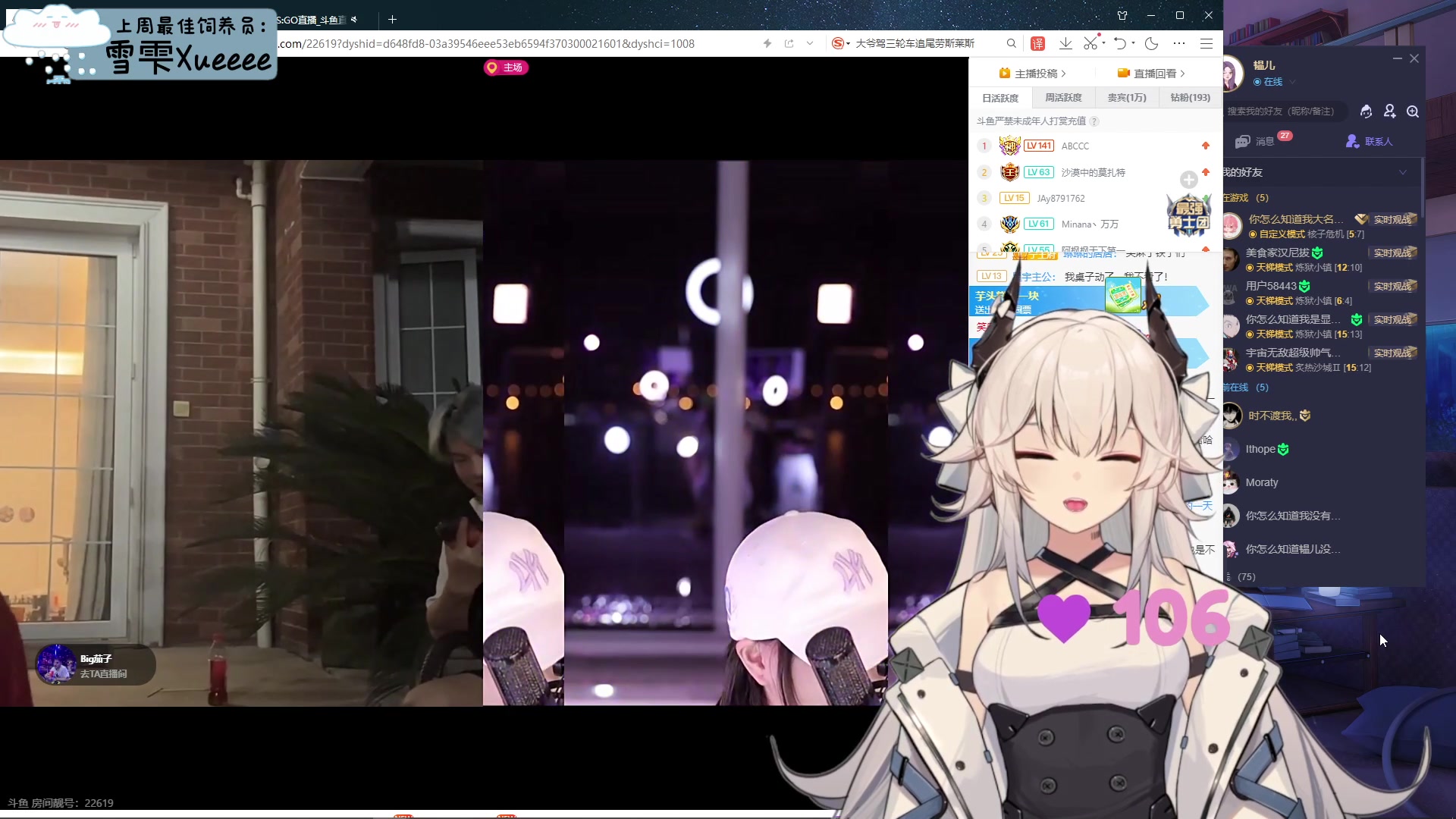
Task: Switch to 日活跃度 tab
Action: [x=1000, y=98]
